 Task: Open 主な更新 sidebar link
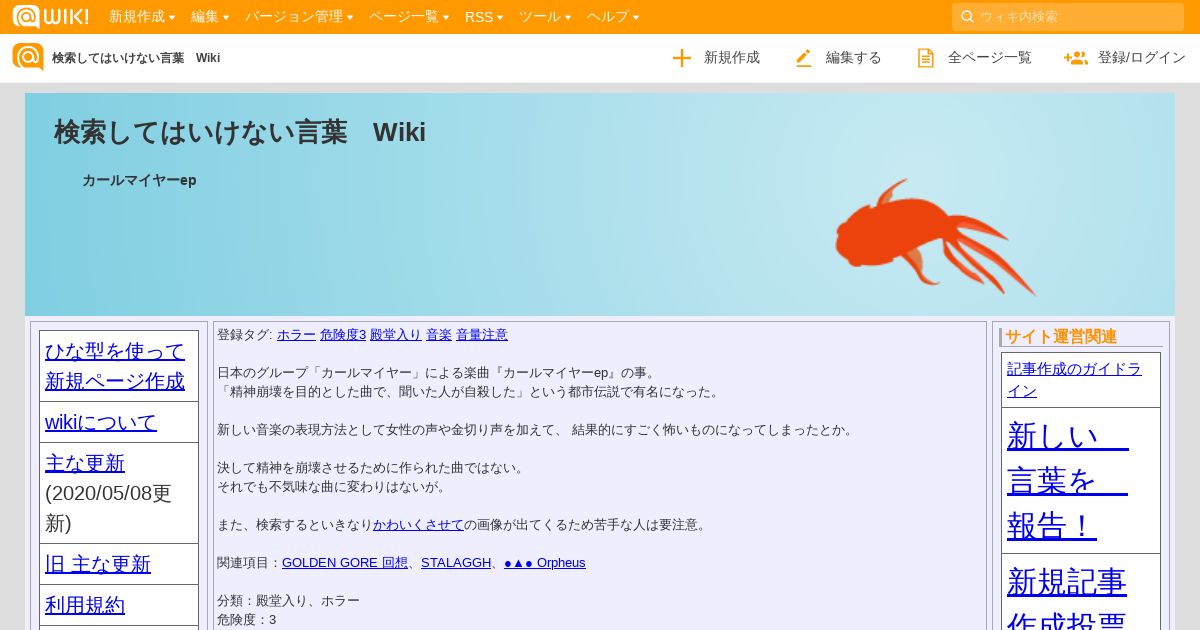tap(85, 463)
